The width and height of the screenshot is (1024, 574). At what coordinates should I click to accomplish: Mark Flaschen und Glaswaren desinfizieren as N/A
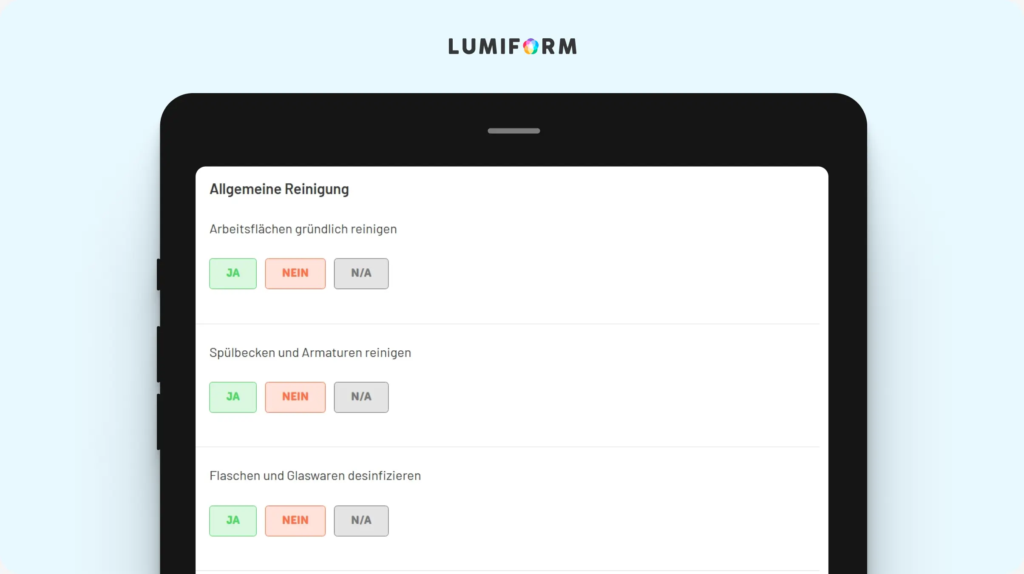pos(361,520)
